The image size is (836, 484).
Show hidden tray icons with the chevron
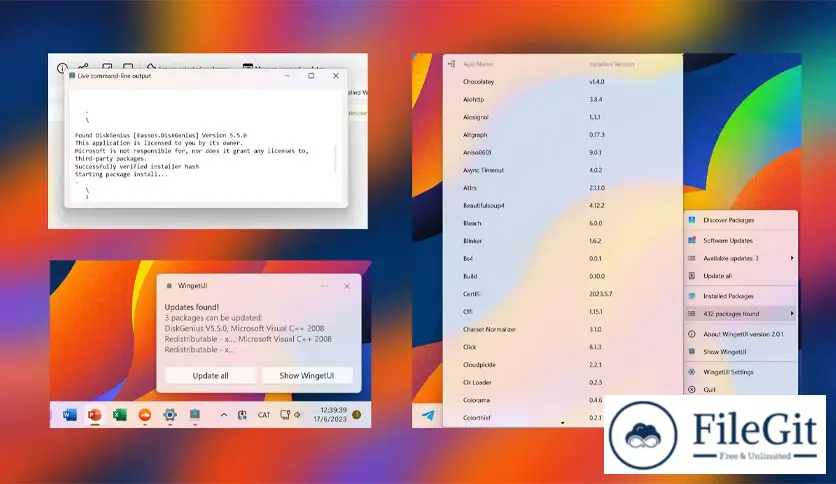pyautogui.click(x=224, y=415)
